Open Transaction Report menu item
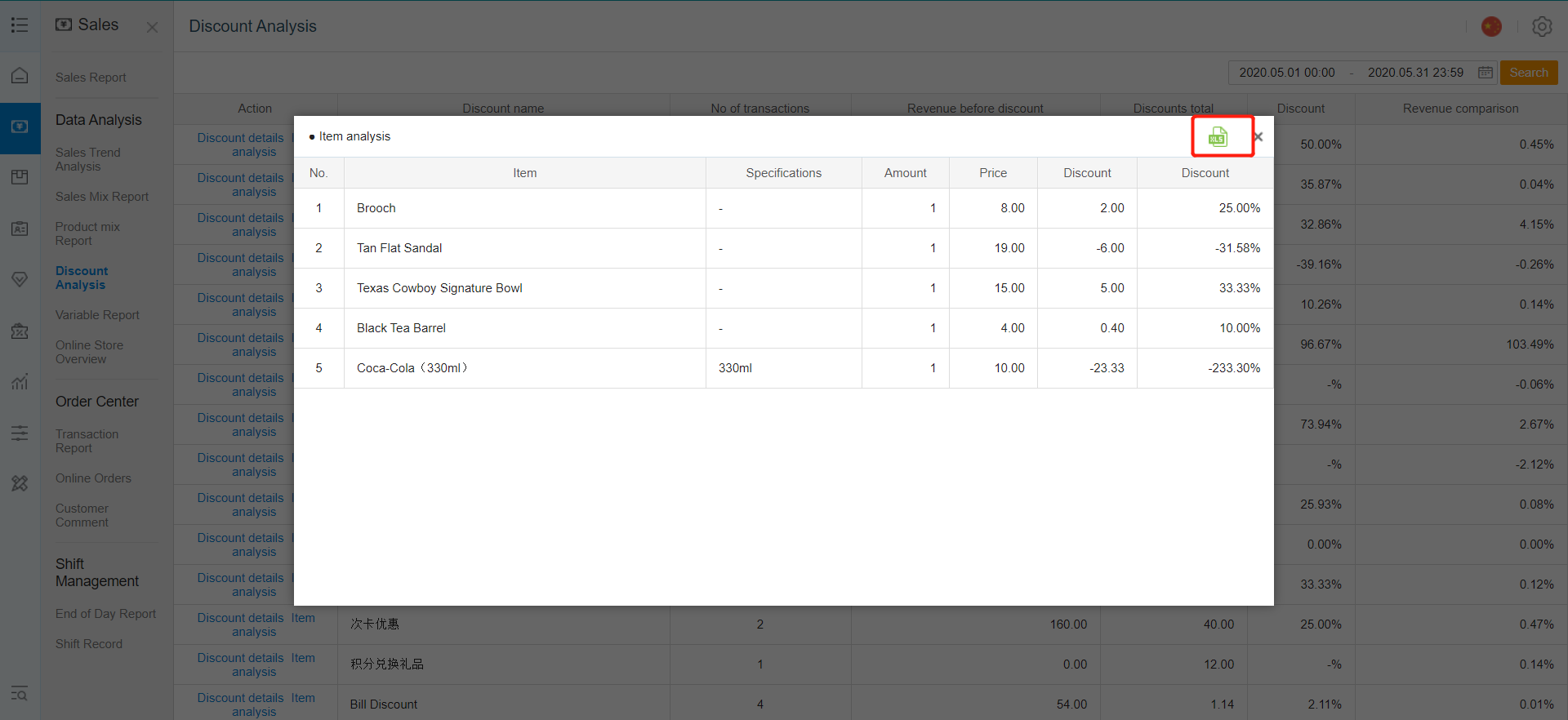Viewport: 1568px width, 720px height. pos(87,441)
